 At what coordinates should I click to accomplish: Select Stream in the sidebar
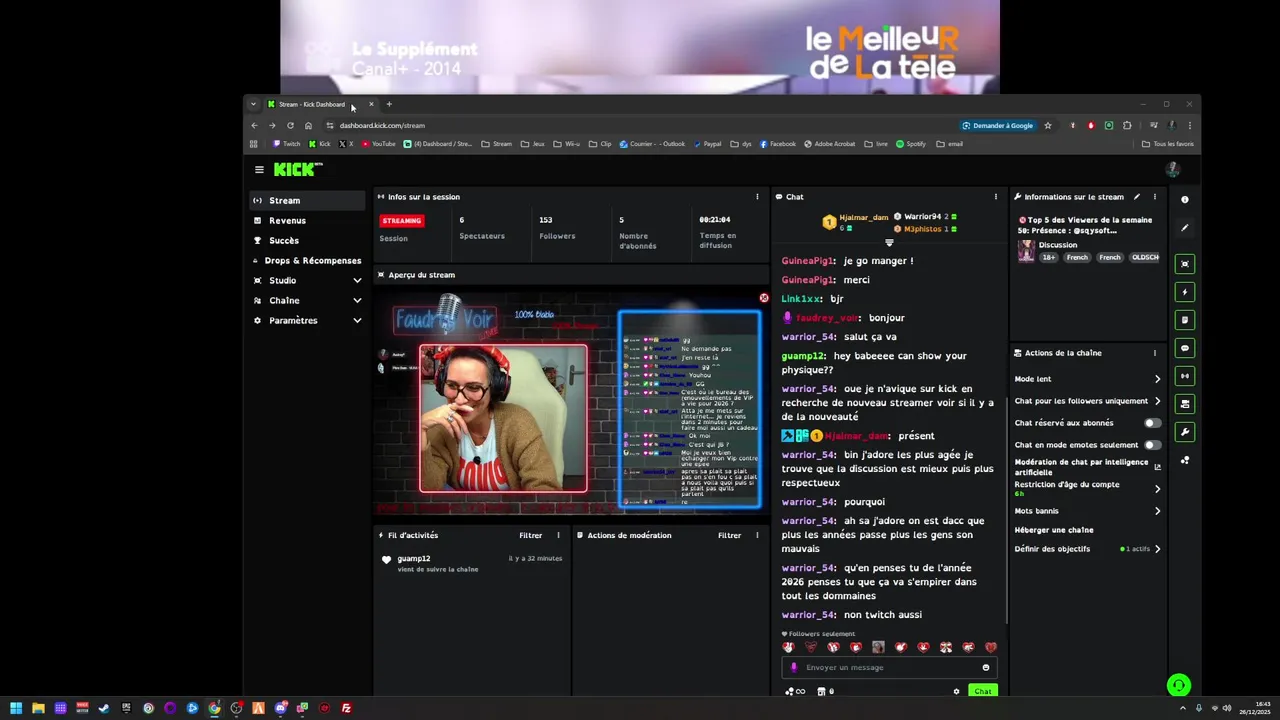coord(308,200)
